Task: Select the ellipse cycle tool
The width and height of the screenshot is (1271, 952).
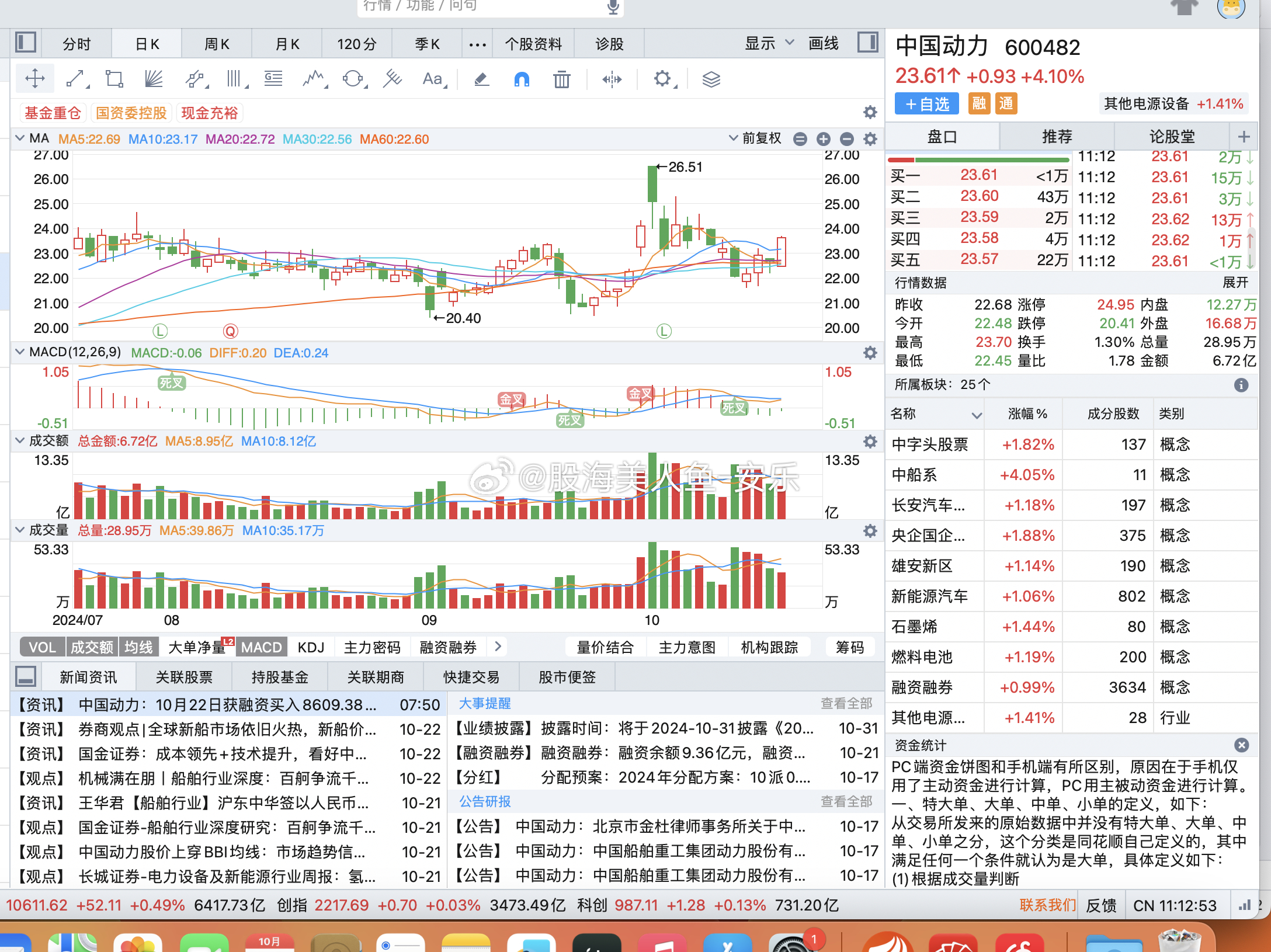Action: (x=353, y=79)
